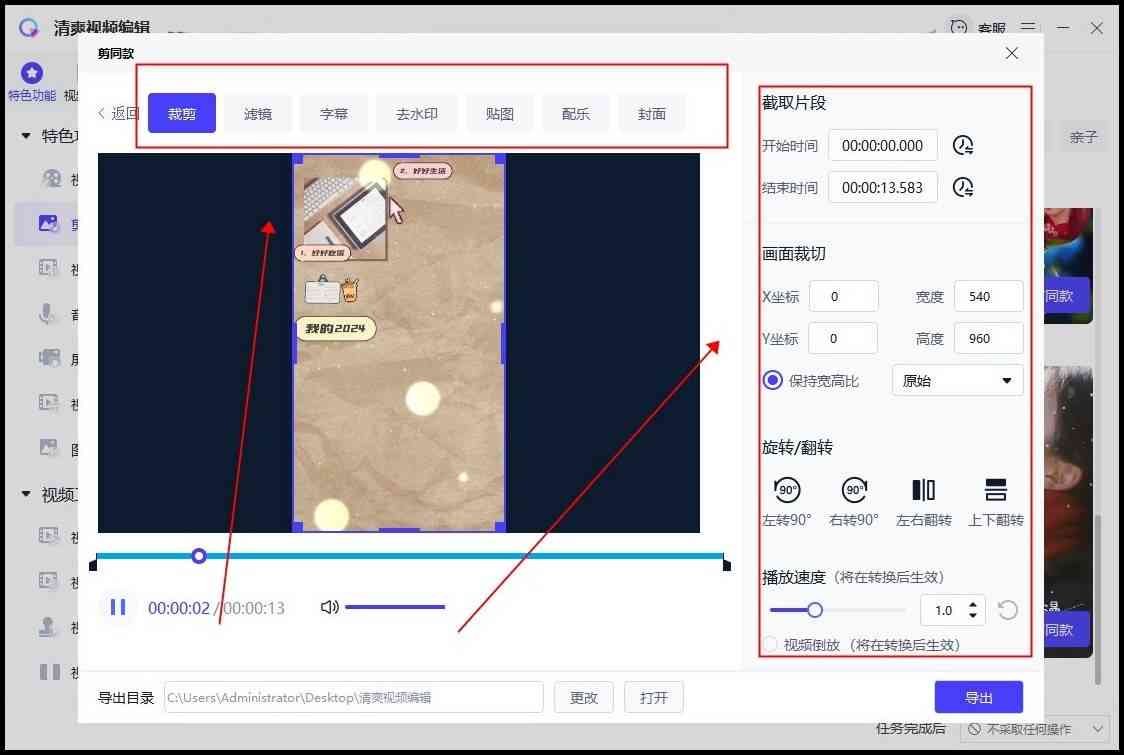1124x755 pixels.
Task: Click the 打开 open folder button
Action: (654, 697)
